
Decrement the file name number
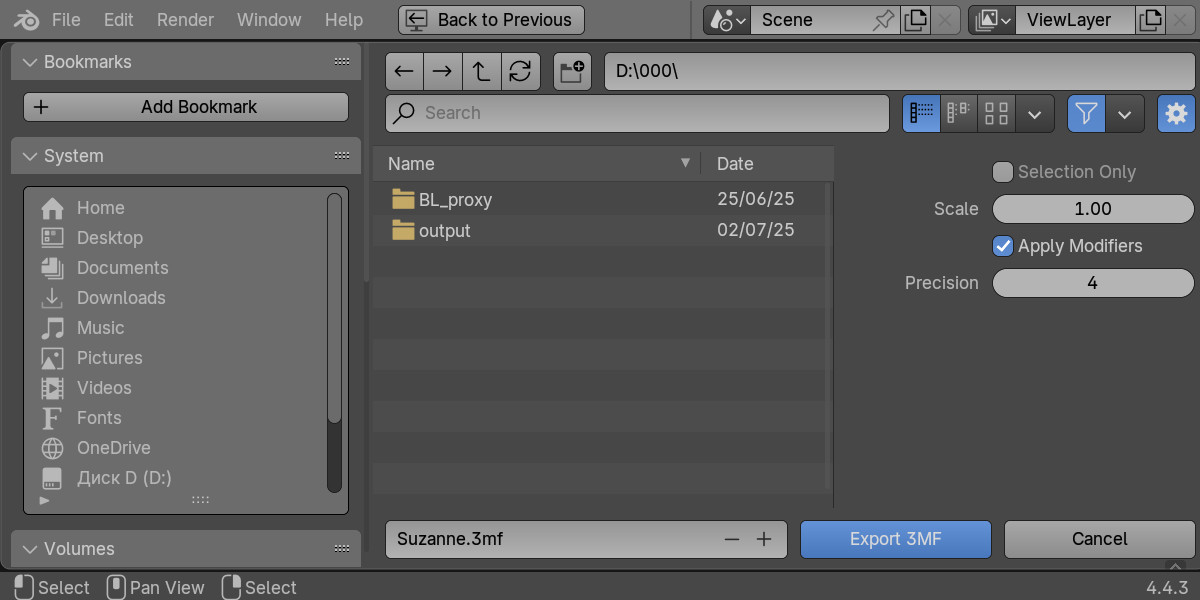pos(732,539)
